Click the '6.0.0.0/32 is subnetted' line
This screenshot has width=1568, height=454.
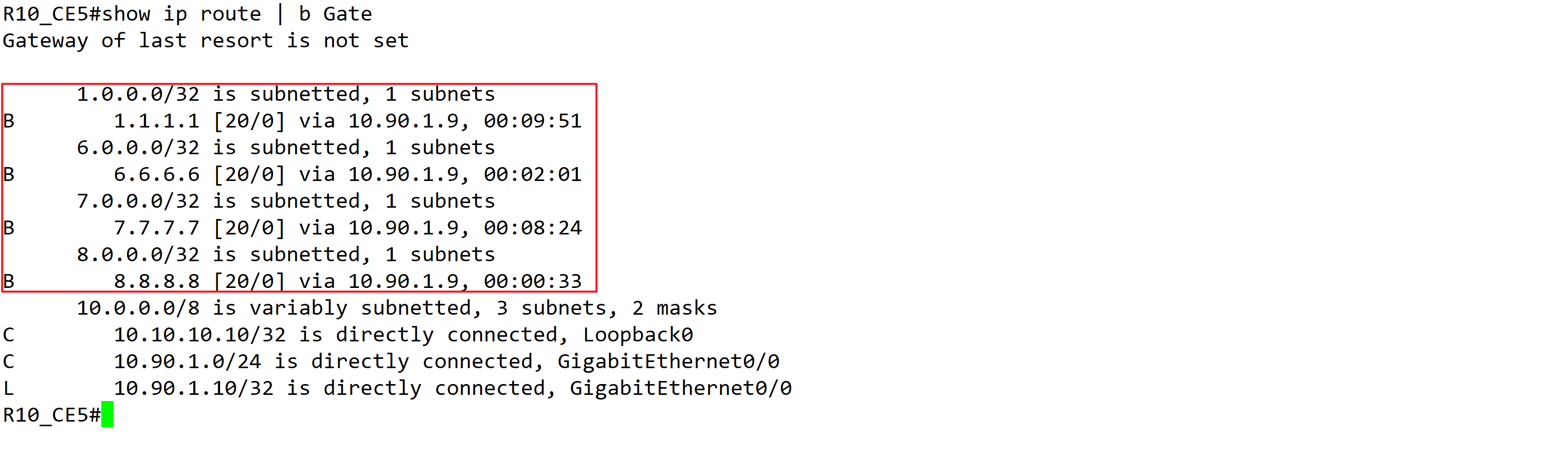click(x=286, y=148)
